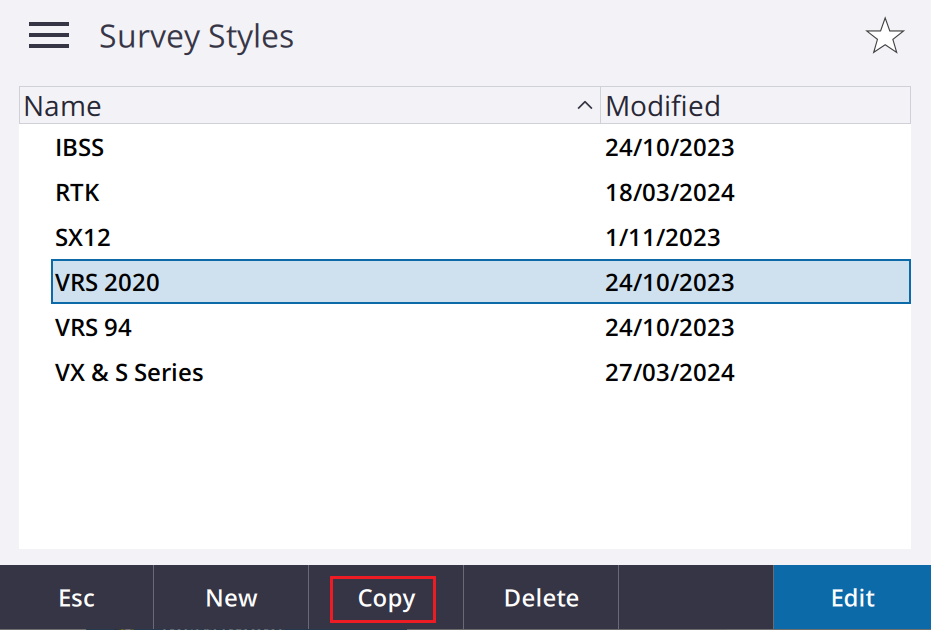The height and width of the screenshot is (630, 931).
Task: Delete the selected survey style
Action: click(541, 597)
